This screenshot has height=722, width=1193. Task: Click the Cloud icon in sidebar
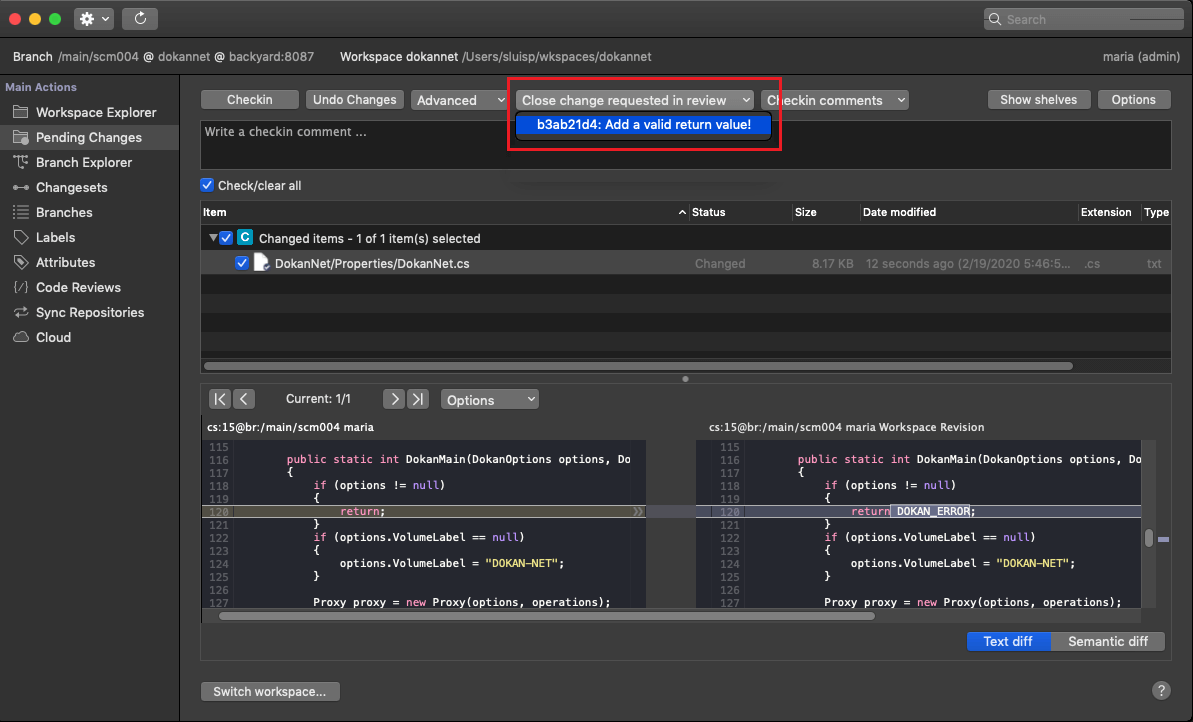21,337
